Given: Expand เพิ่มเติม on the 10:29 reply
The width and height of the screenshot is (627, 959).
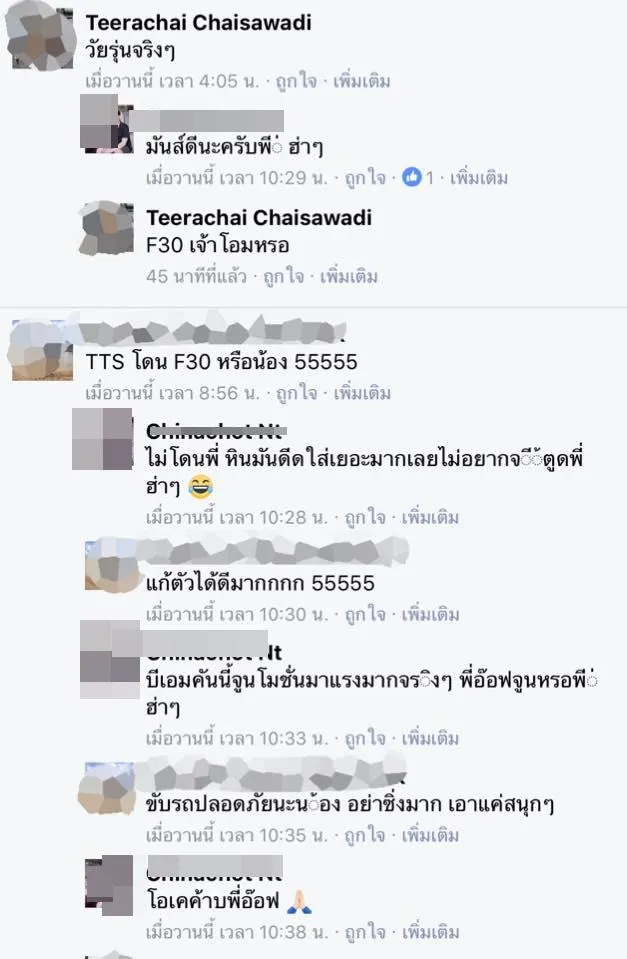Looking at the screenshot, I should (x=479, y=178).
